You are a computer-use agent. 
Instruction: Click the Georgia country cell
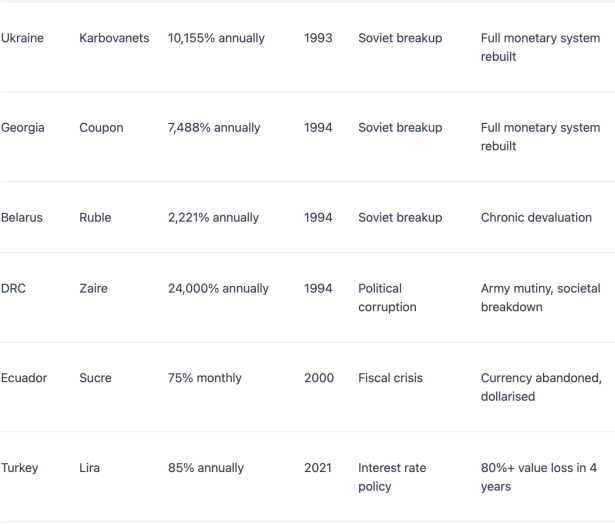22,128
